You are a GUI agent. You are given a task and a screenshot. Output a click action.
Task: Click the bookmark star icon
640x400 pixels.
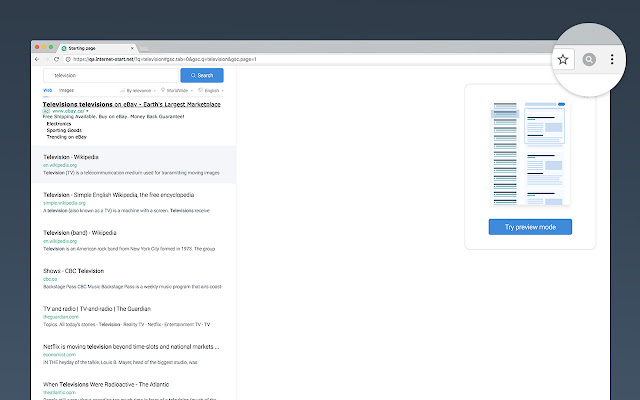(x=563, y=60)
